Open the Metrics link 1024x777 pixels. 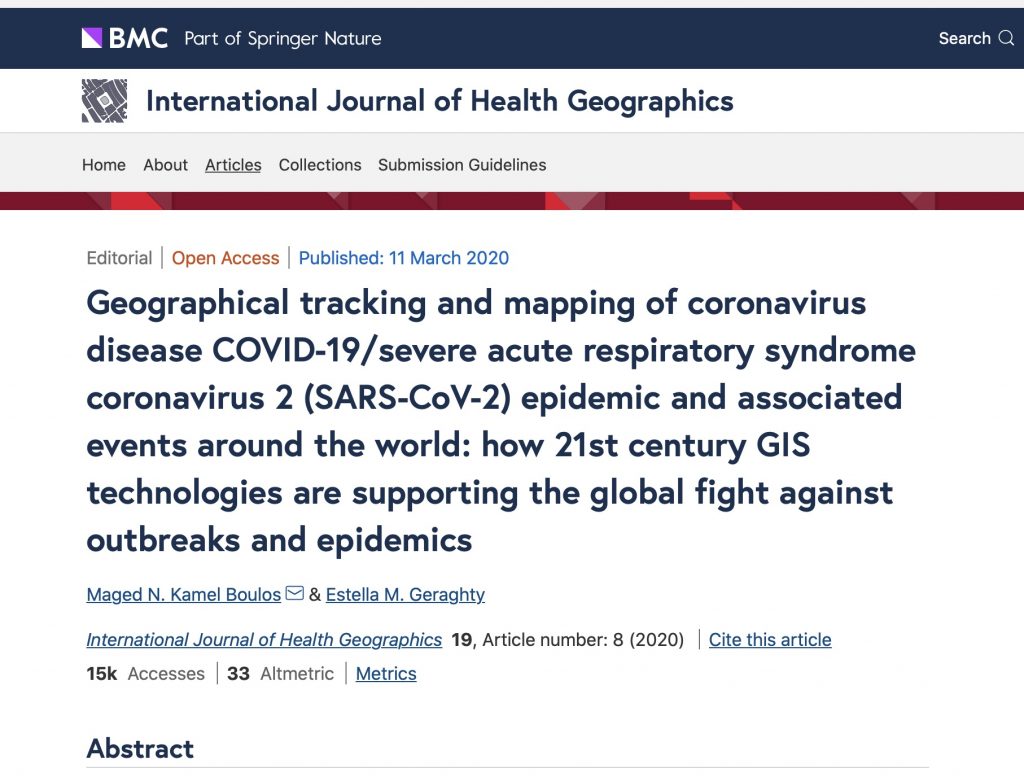click(386, 673)
